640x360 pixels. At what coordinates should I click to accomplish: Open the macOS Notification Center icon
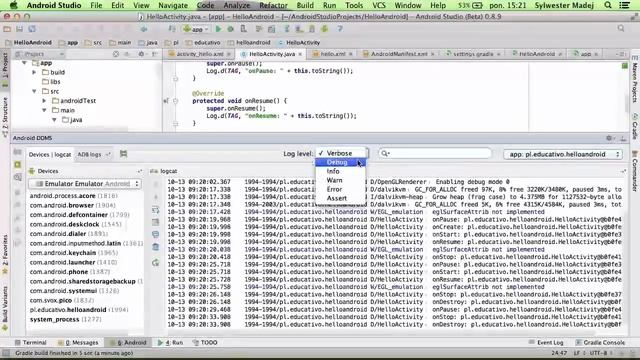624,5
